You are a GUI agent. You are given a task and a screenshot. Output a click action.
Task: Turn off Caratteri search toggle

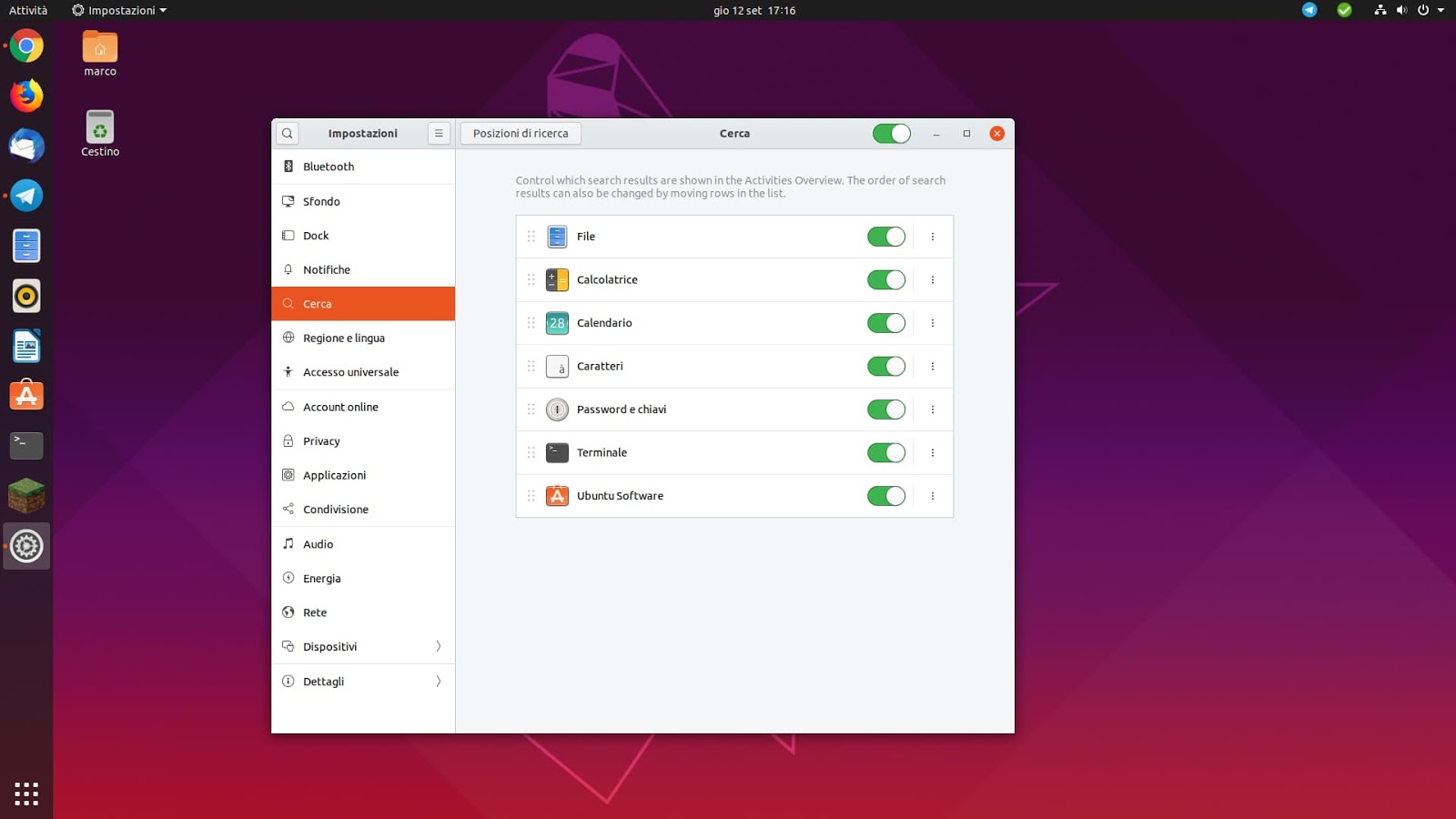886,367
